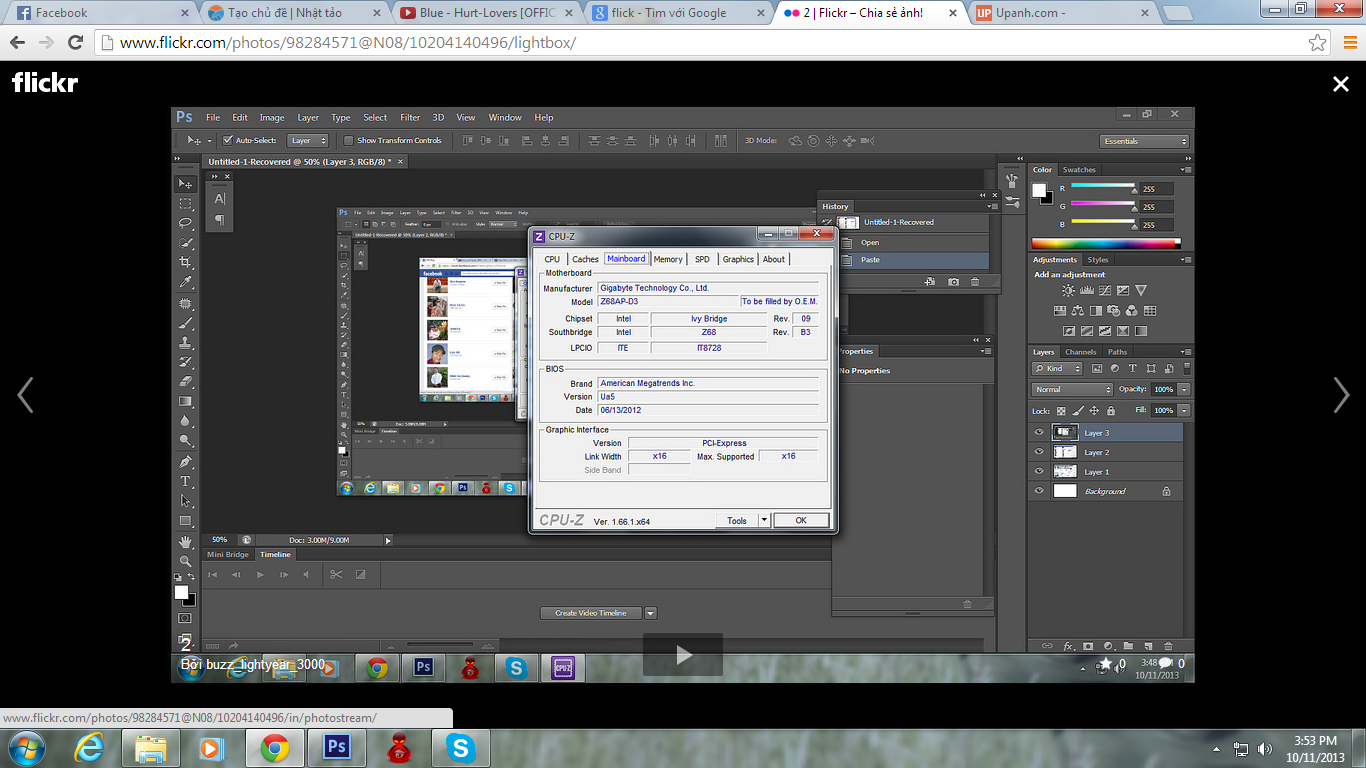Open the Essentials workspace dropdown
This screenshot has height=768, width=1366.
coord(1145,141)
